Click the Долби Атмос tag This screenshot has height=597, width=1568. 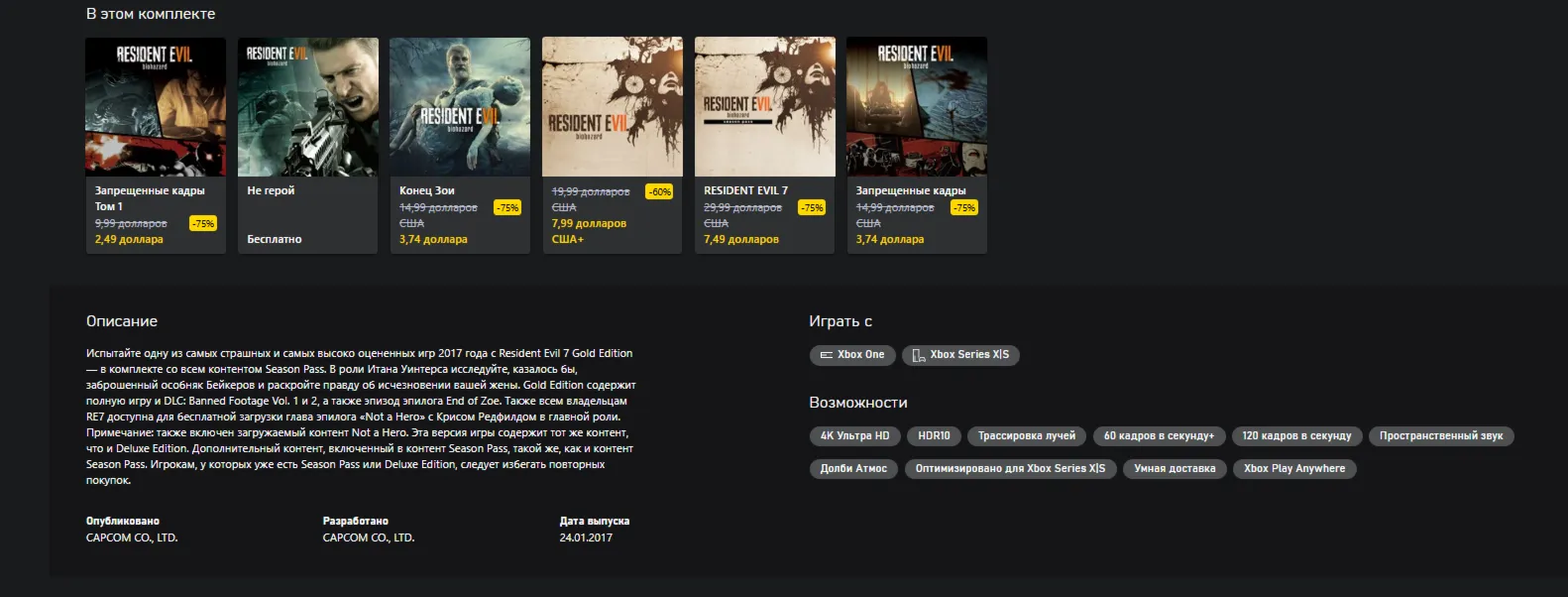pyautogui.click(x=853, y=469)
